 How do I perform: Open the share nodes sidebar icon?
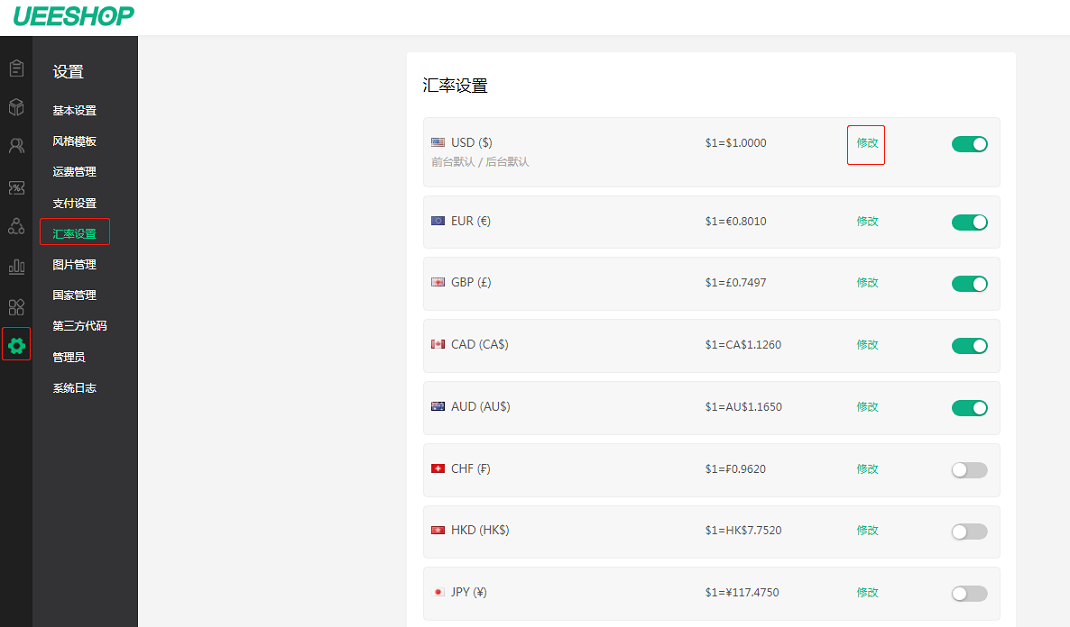pyautogui.click(x=16, y=226)
